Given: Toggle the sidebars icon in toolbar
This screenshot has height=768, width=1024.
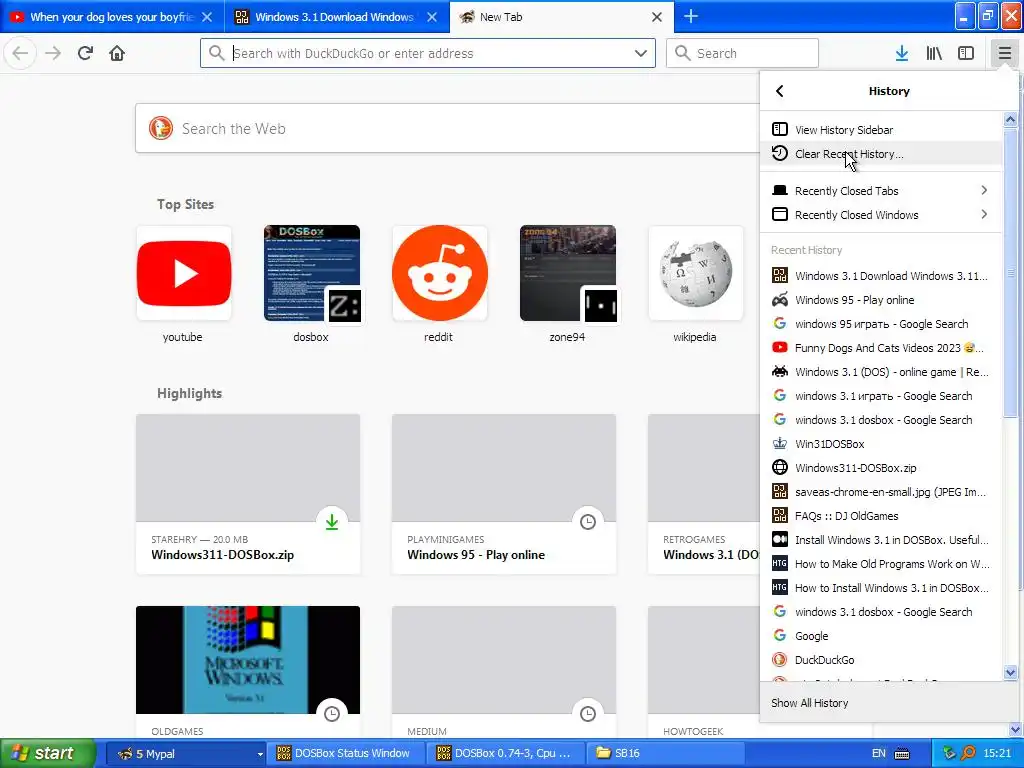Looking at the screenshot, I should [966, 53].
